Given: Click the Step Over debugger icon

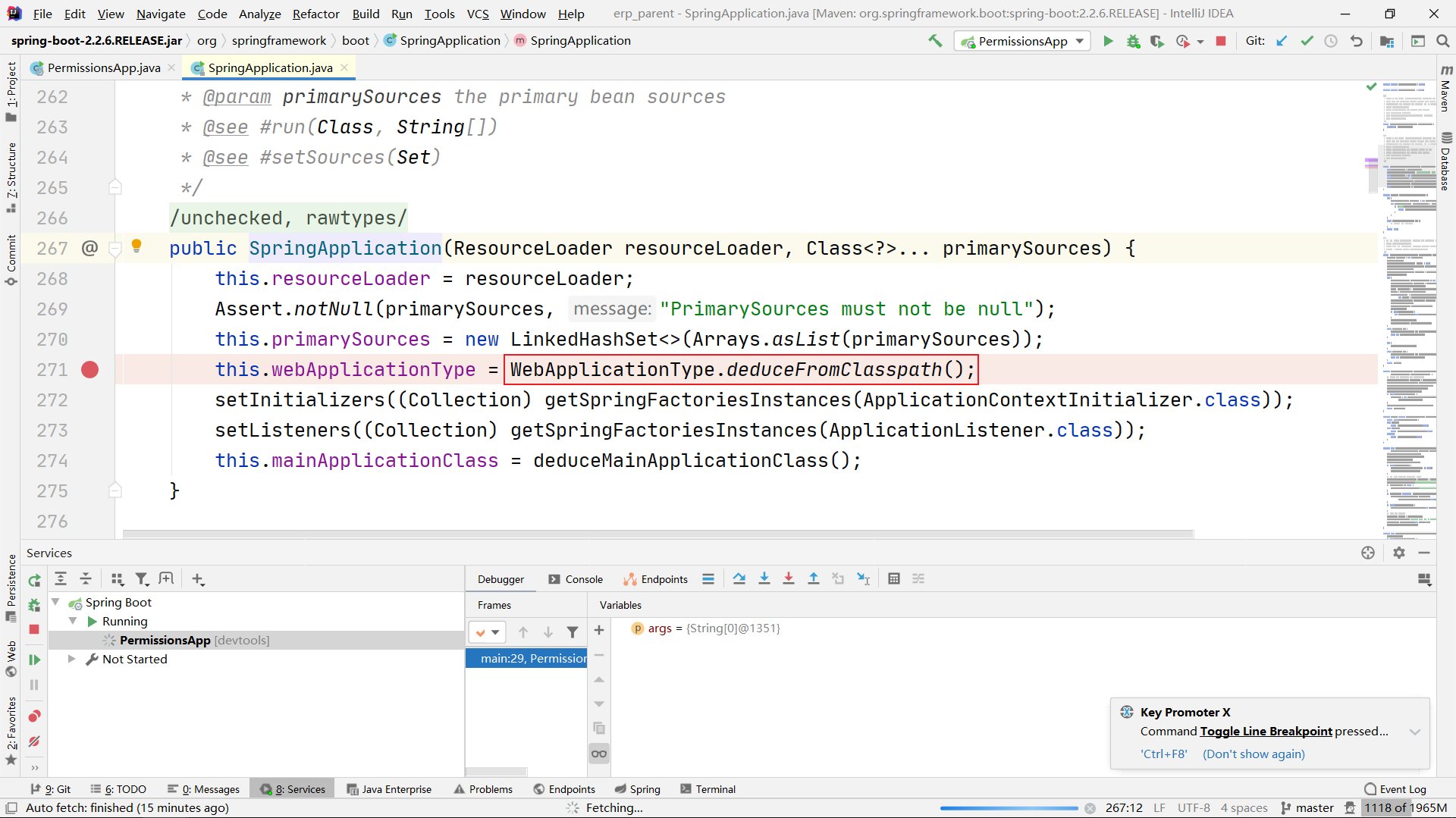Looking at the screenshot, I should [739, 579].
